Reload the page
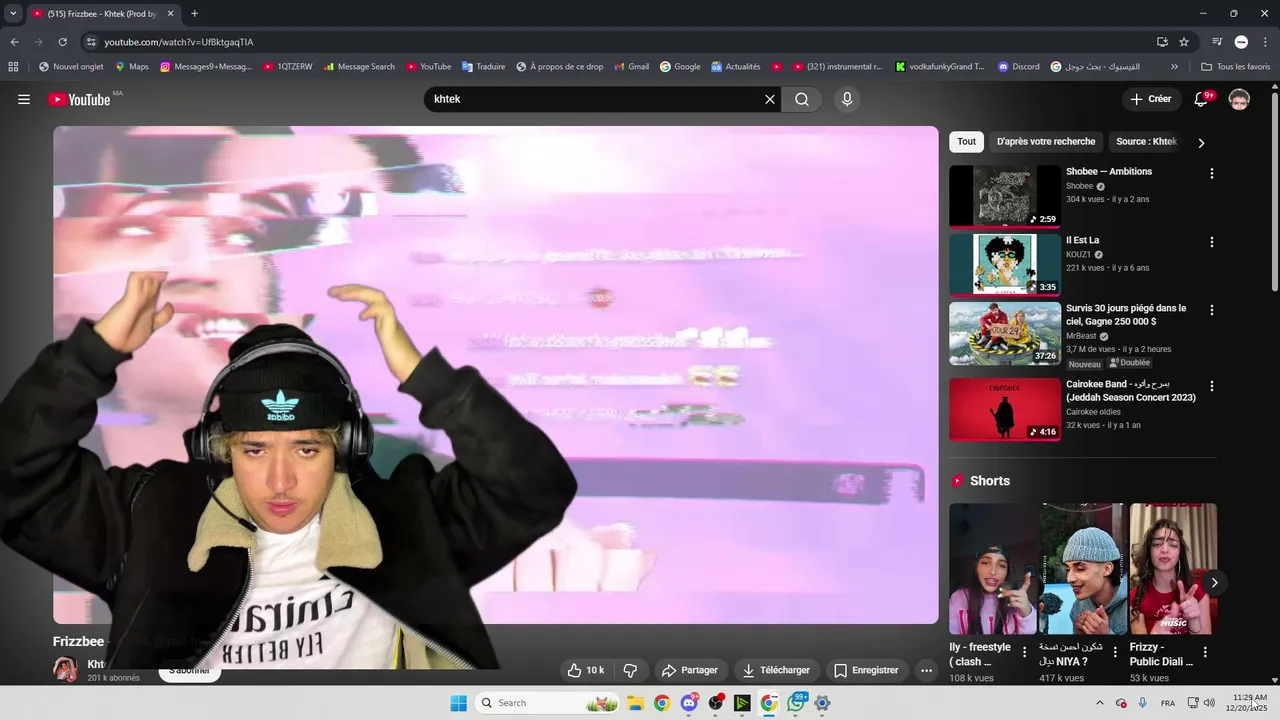Screen dimensions: 1280x720 coord(62,42)
